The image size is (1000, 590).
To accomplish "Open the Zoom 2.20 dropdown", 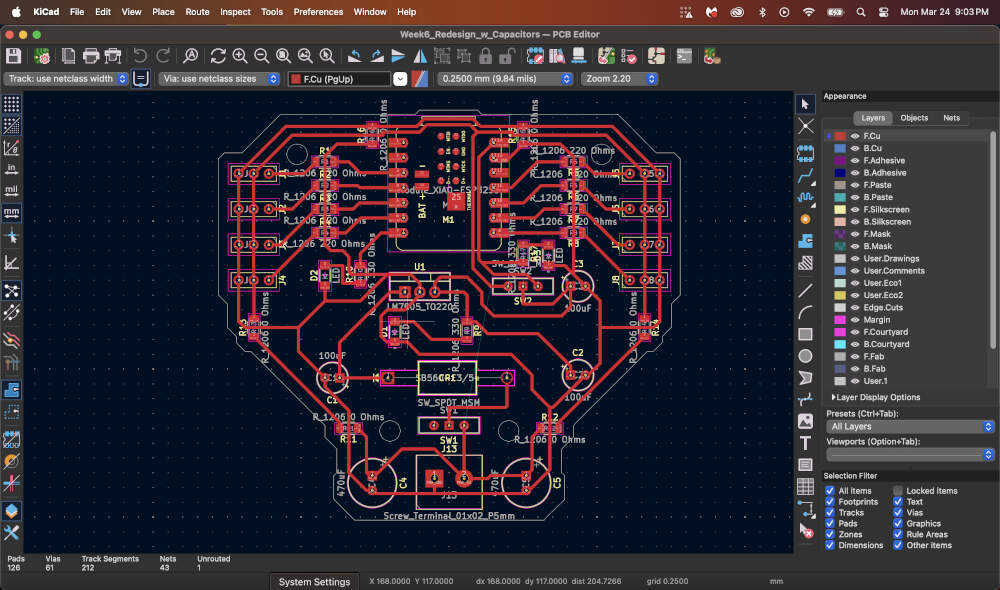I will click(x=619, y=78).
